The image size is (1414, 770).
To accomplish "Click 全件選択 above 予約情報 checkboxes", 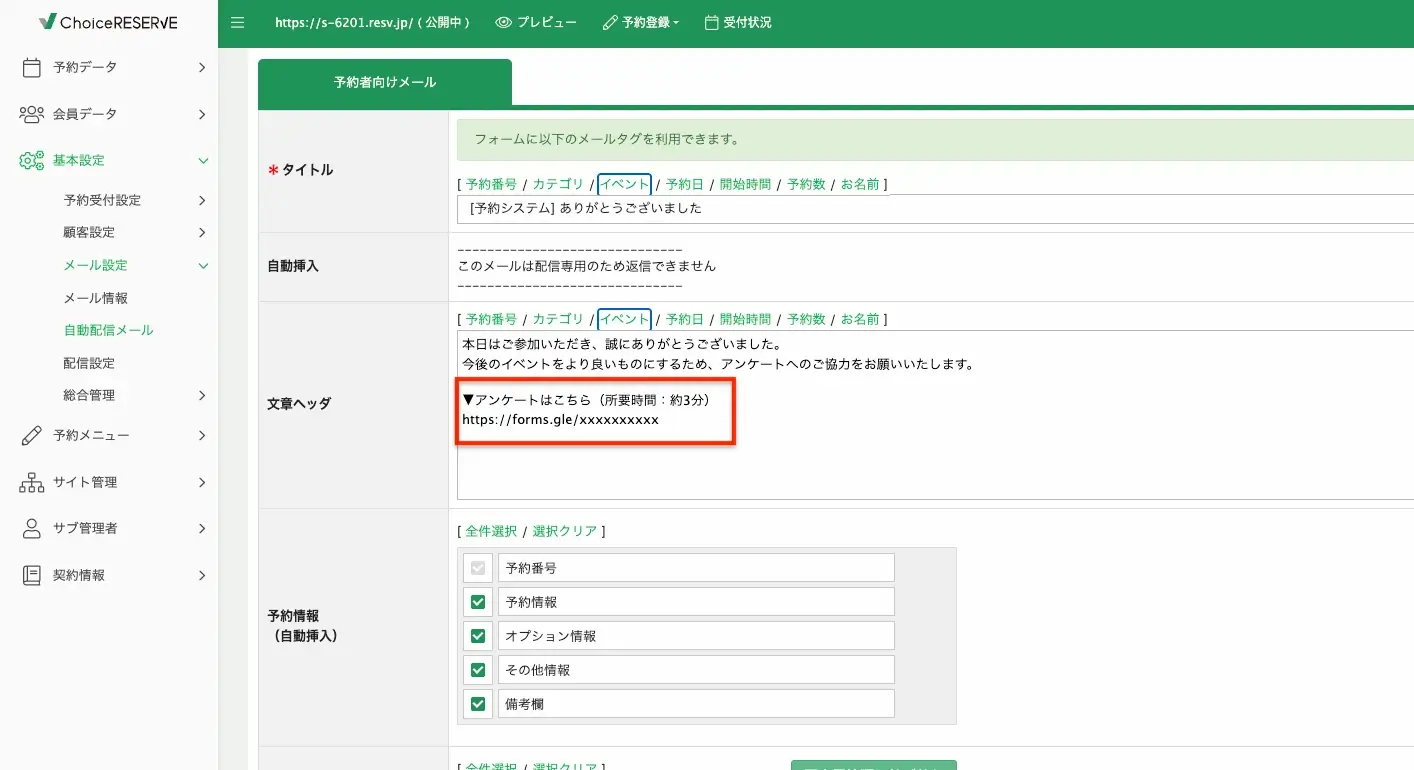I will tap(491, 531).
